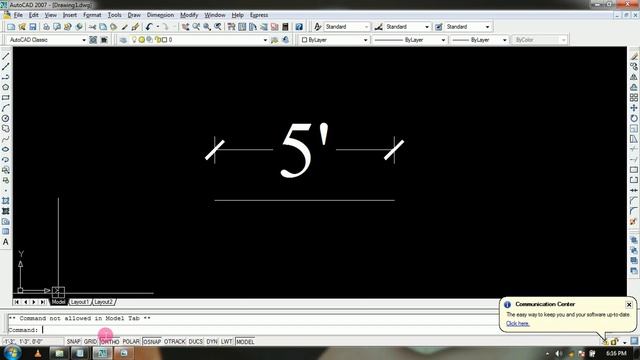Select the Erase tool in Modify toolbar

634,56
